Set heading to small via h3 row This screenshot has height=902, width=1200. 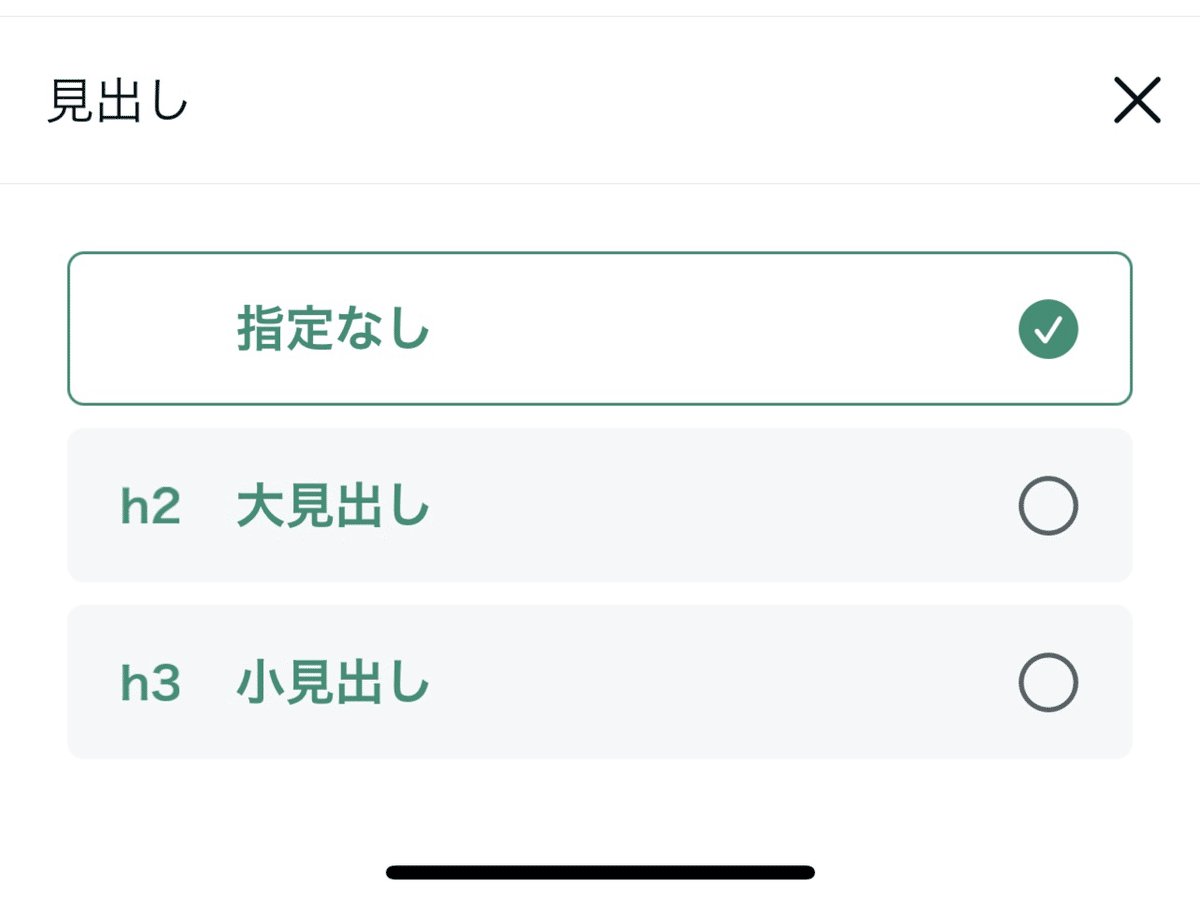tap(600, 682)
